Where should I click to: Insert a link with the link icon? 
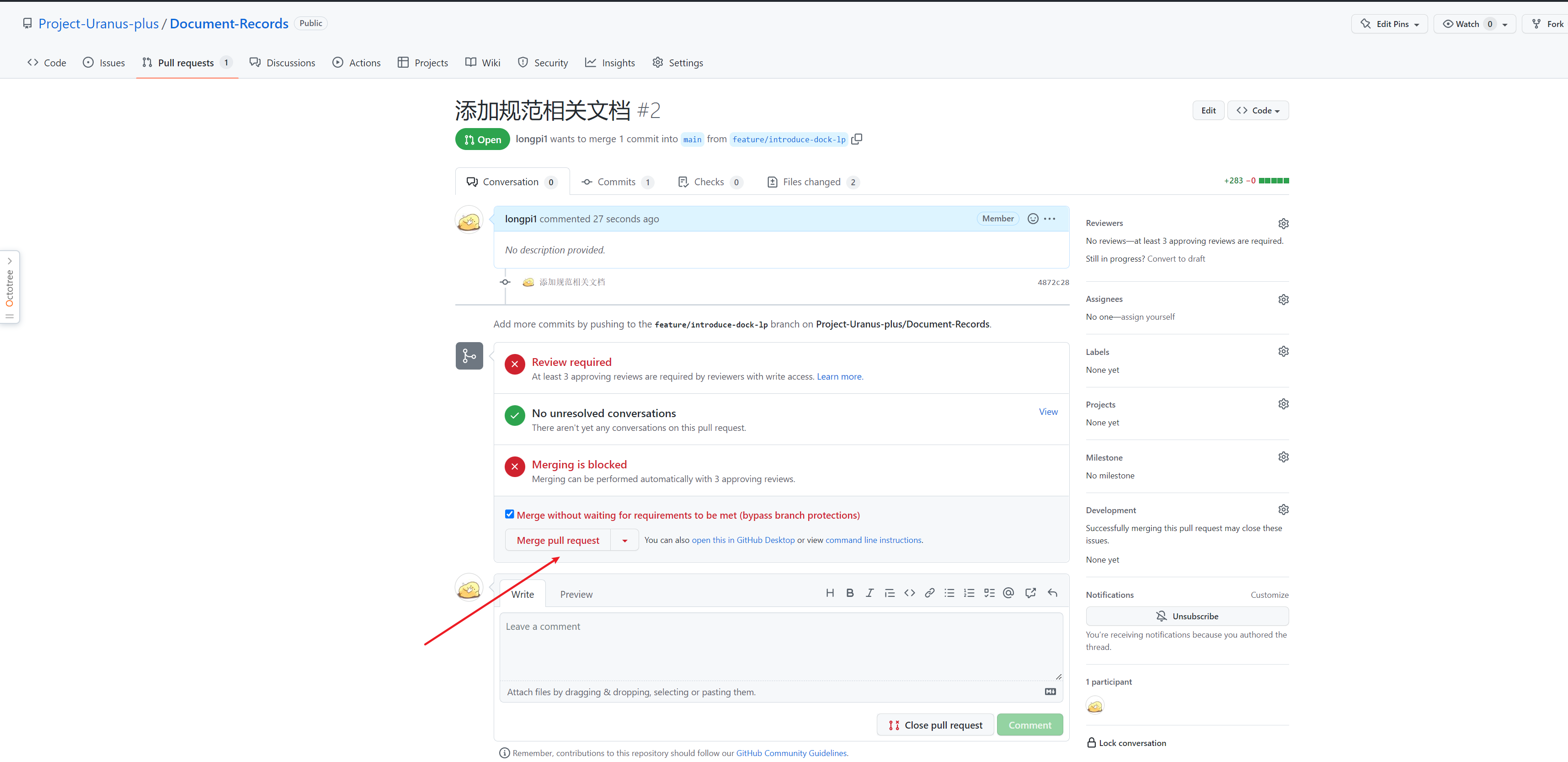(x=929, y=593)
